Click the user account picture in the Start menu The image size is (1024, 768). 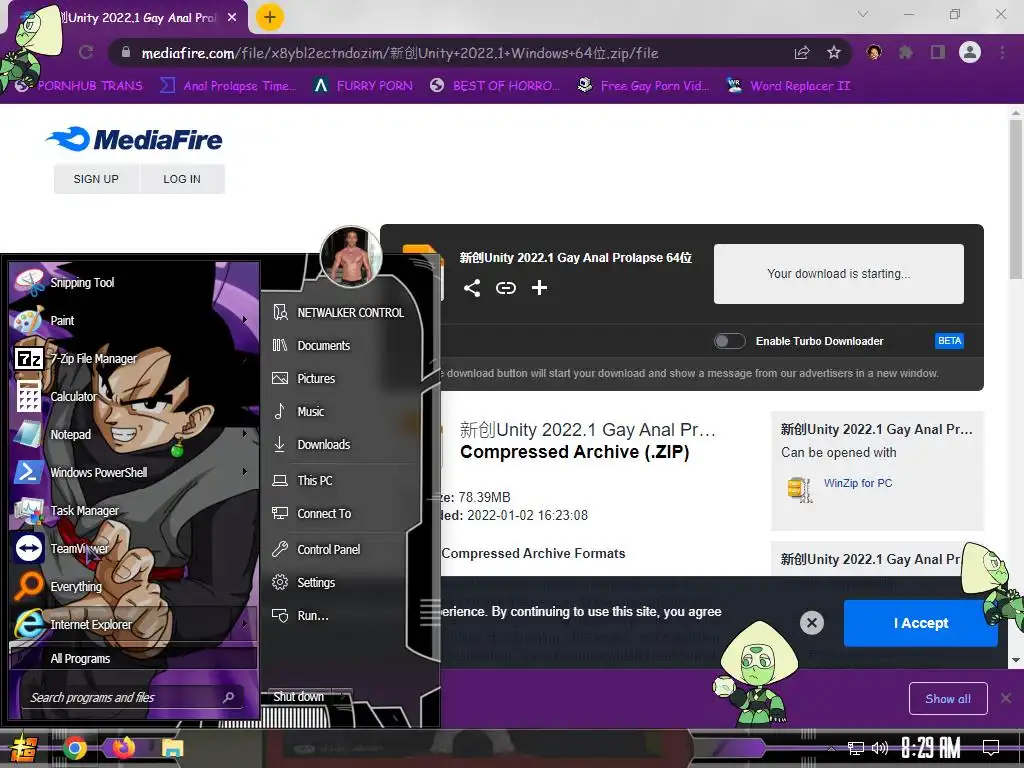[x=351, y=256]
